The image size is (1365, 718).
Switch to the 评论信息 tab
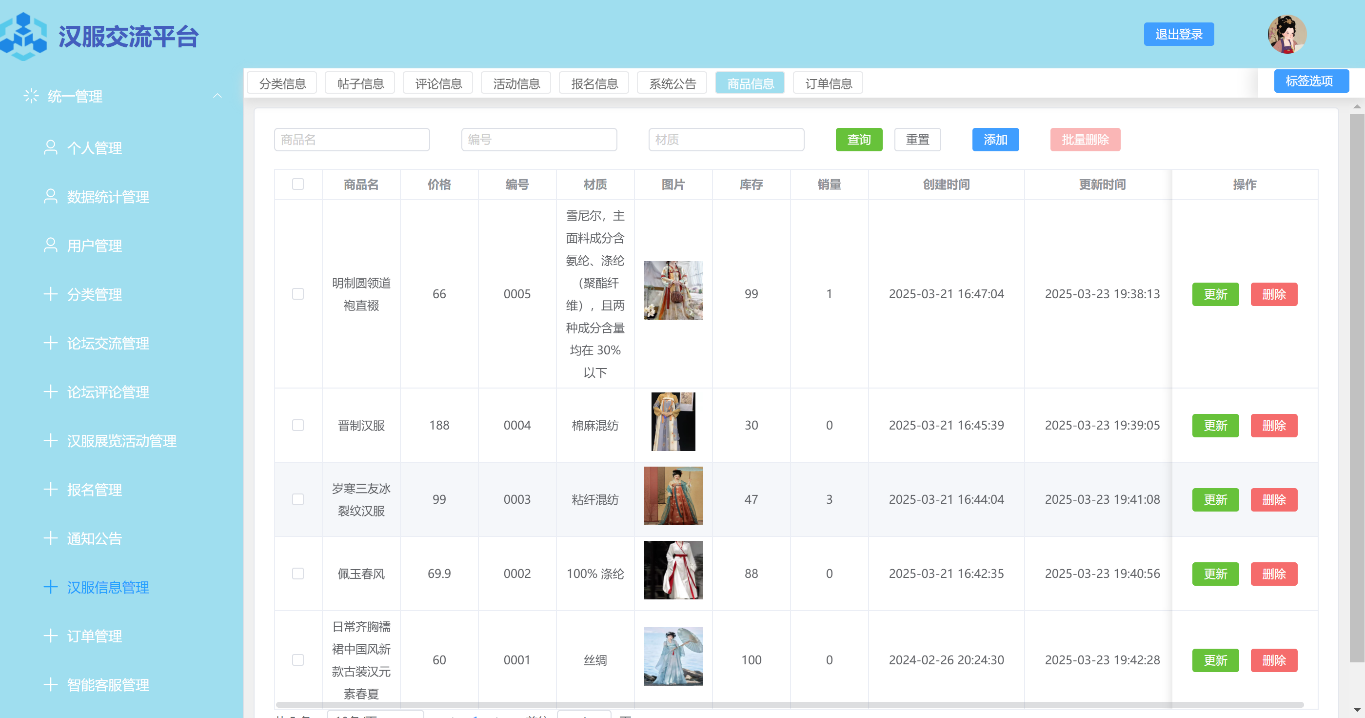coord(438,83)
